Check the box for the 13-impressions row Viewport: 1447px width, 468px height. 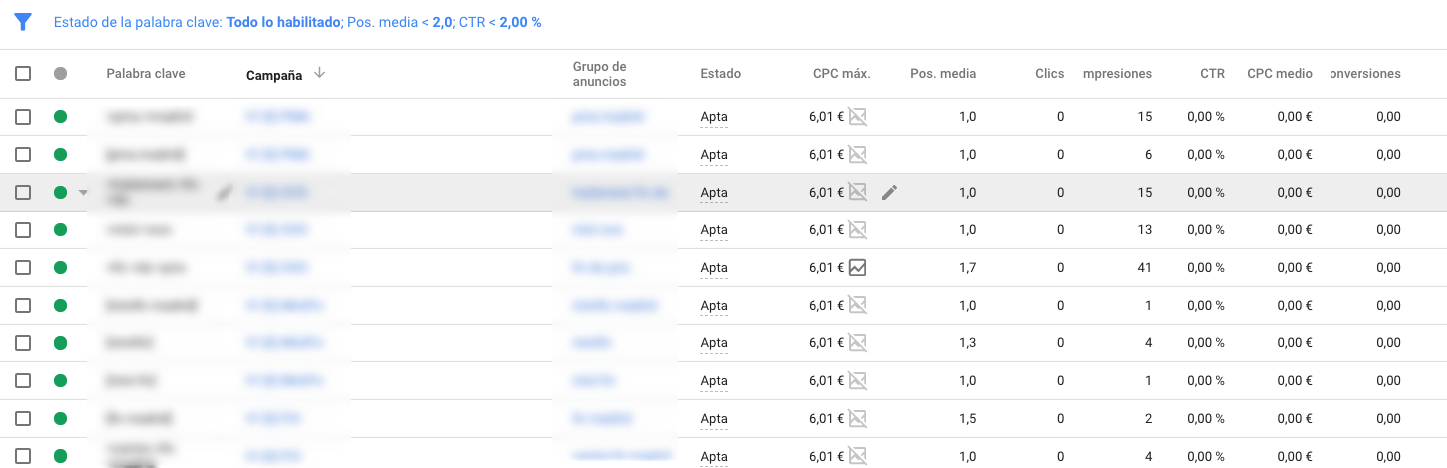point(23,230)
